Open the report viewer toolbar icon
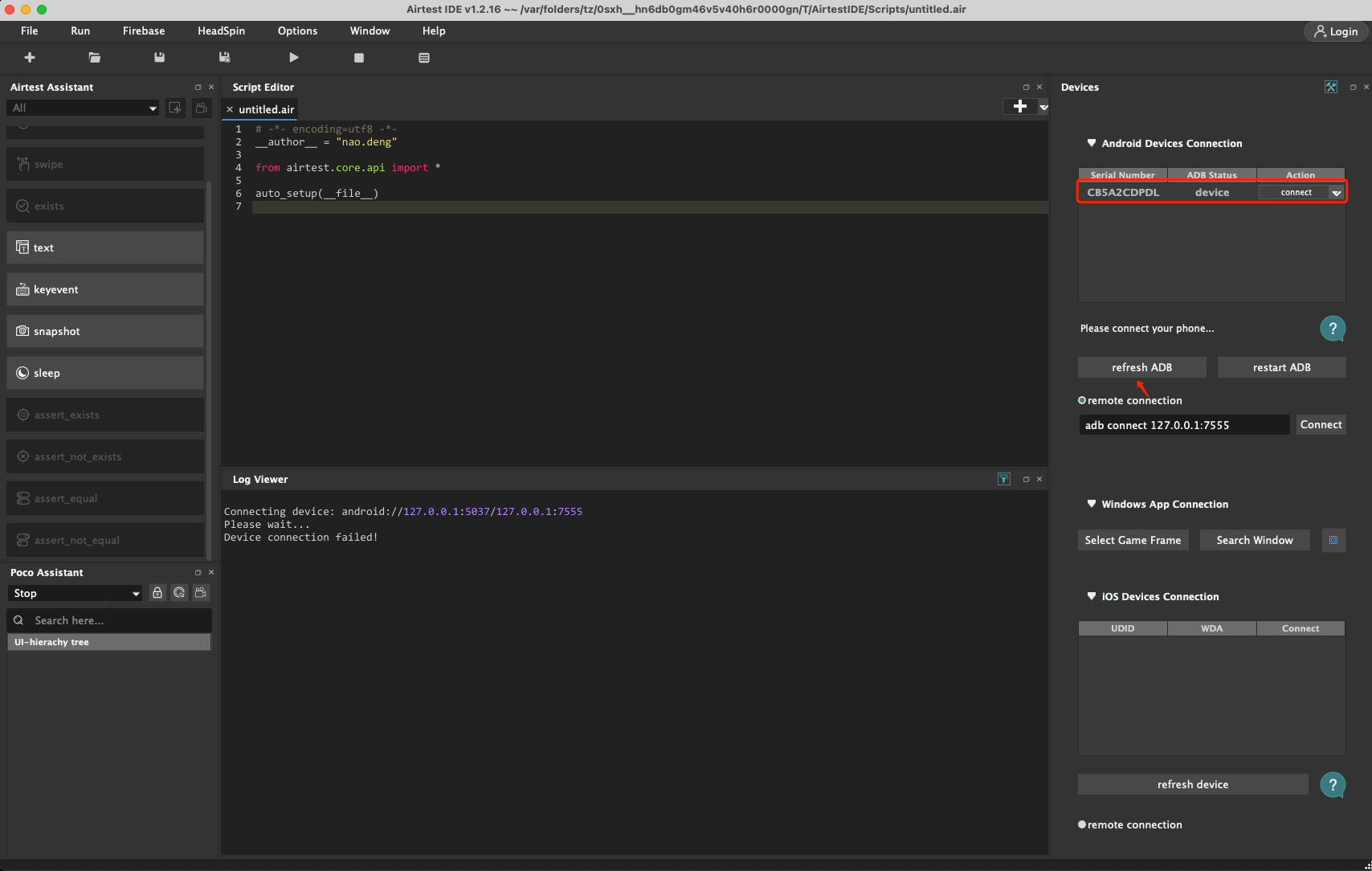 click(x=424, y=58)
